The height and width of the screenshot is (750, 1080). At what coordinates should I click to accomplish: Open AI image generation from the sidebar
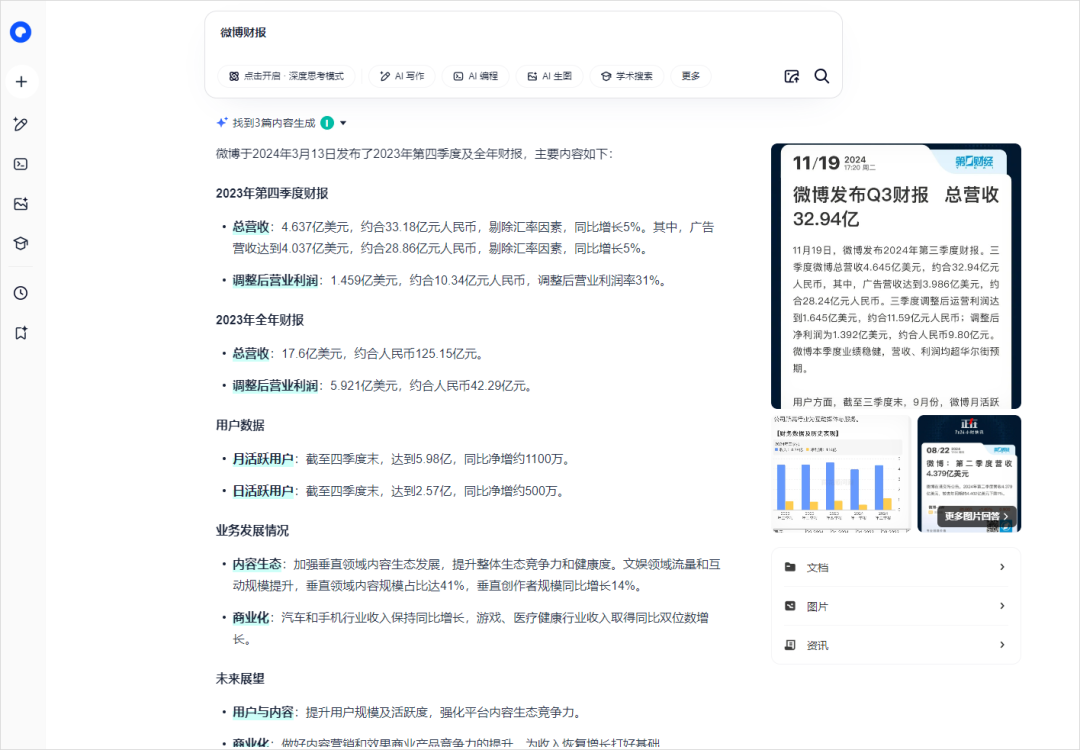(x=21, y=204)
